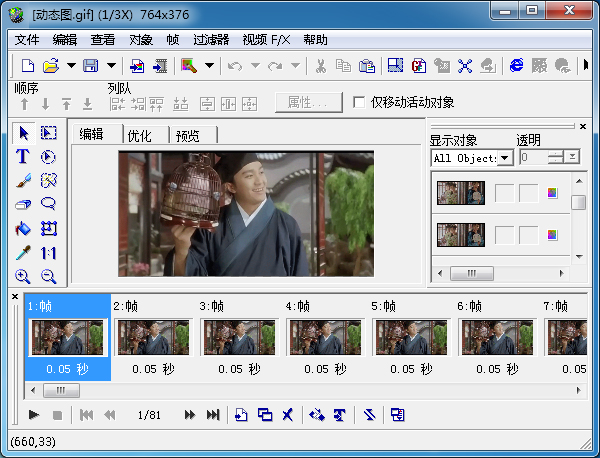Screen dimensions: 600x458
Task: Toggle 仅移动活动对象 checkbox
Action: tap(359, 102)
